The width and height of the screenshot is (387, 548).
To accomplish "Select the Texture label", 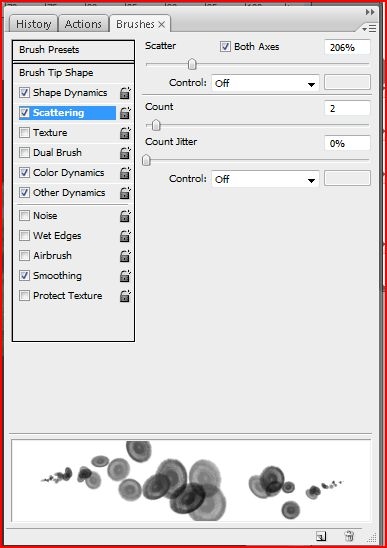I will pos(50,132).
